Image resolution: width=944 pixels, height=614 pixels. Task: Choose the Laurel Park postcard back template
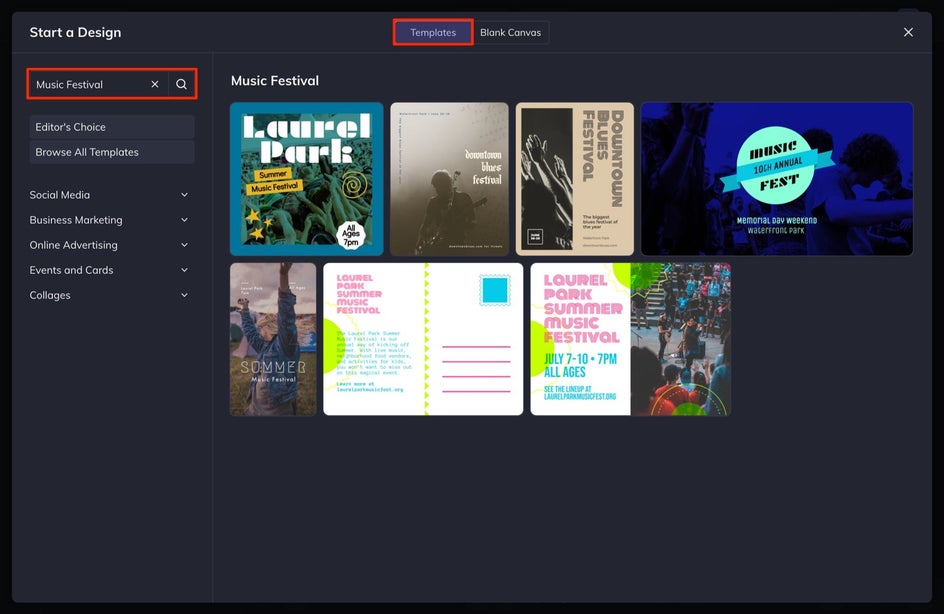point(423,339)
